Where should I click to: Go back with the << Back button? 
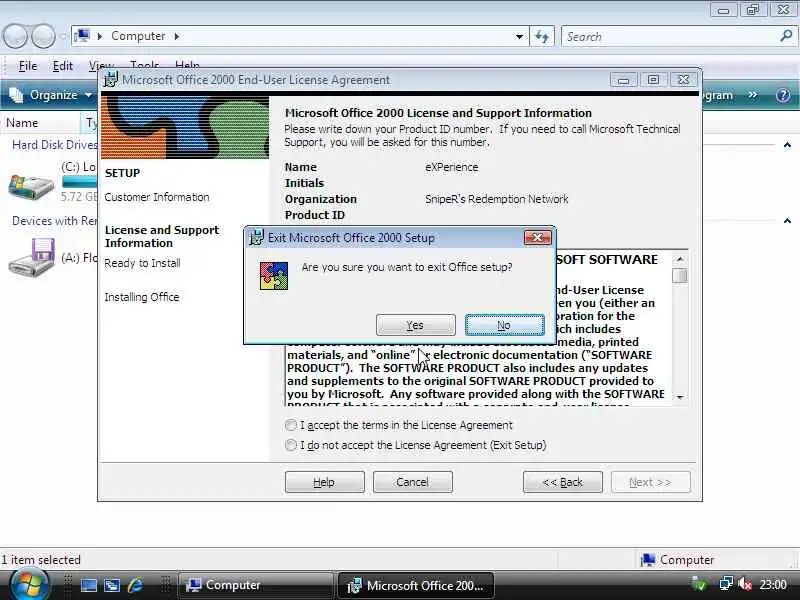(562, 482)
